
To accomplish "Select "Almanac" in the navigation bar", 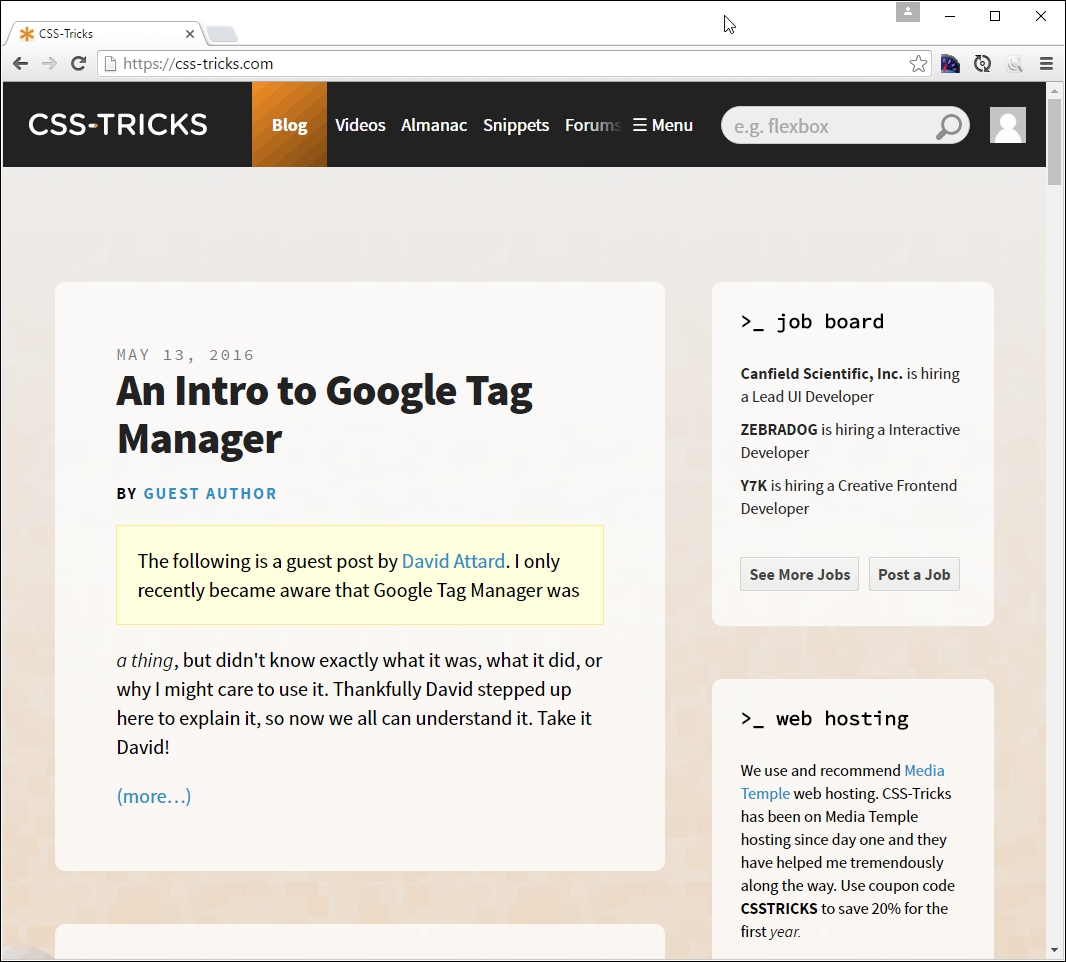I will tap(434, 124).
